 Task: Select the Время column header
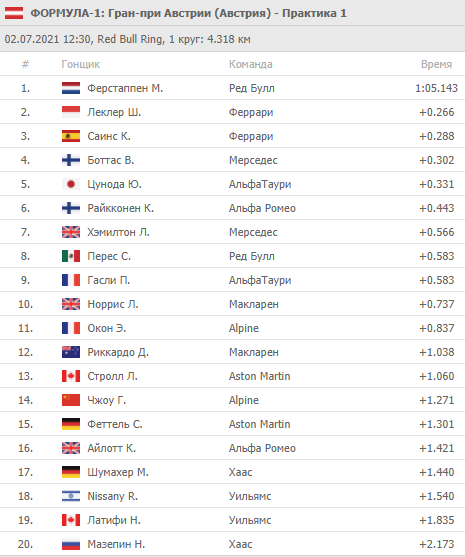click(x=436, y=64)
